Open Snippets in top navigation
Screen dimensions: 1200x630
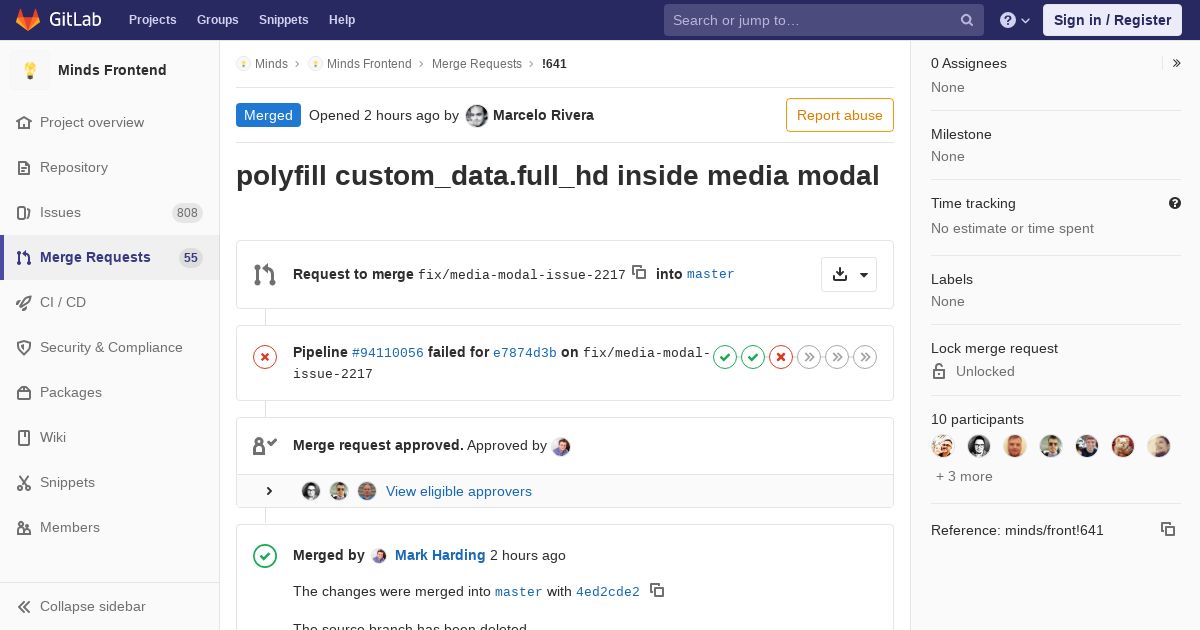point(283,20)
